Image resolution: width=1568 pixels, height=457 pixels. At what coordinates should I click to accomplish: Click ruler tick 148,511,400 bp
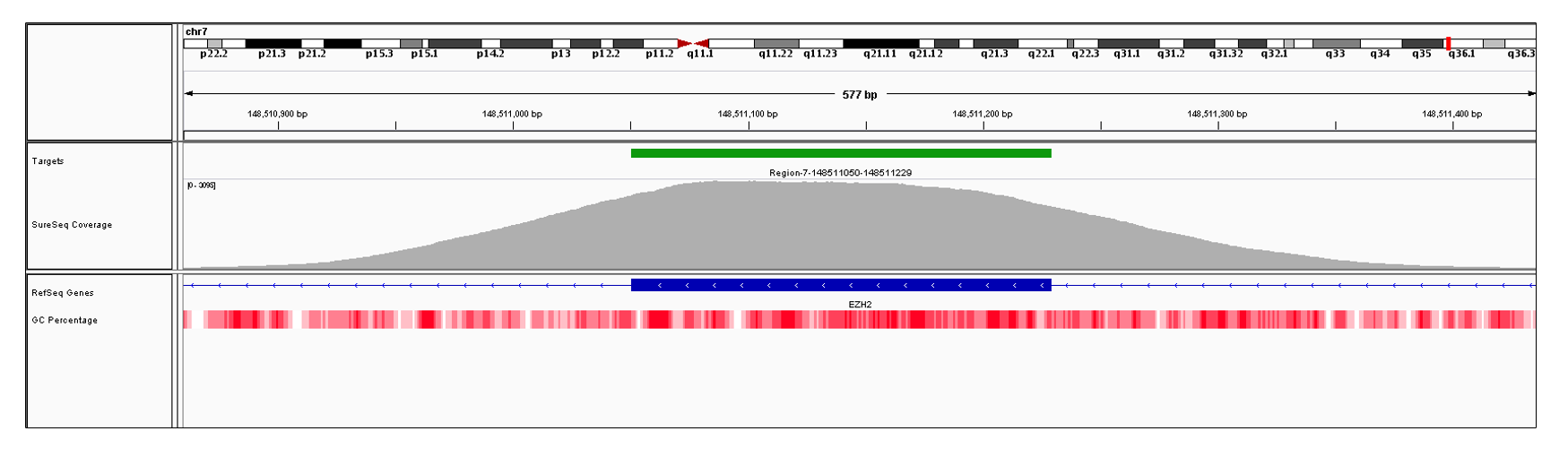pos(1452,114)
